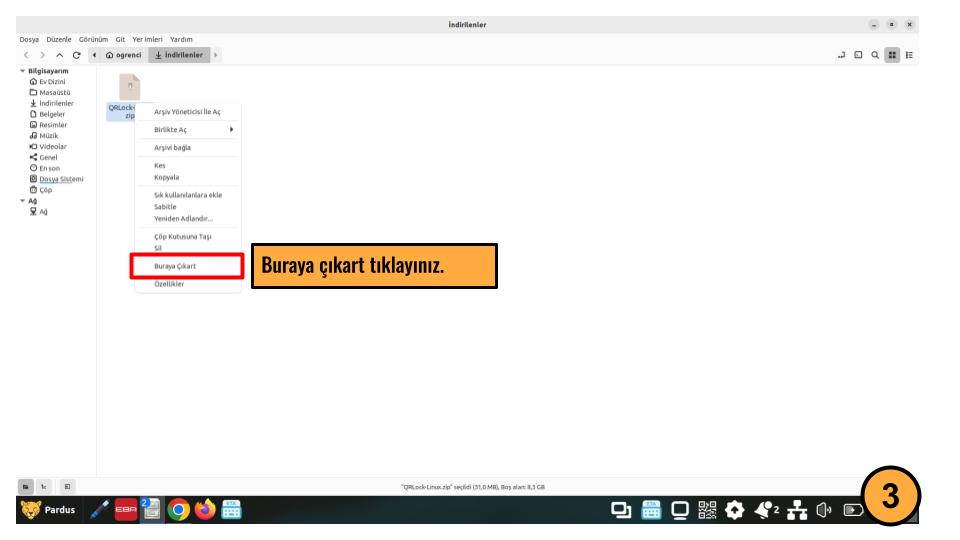Open the Pardus start menu

(49, 510)
